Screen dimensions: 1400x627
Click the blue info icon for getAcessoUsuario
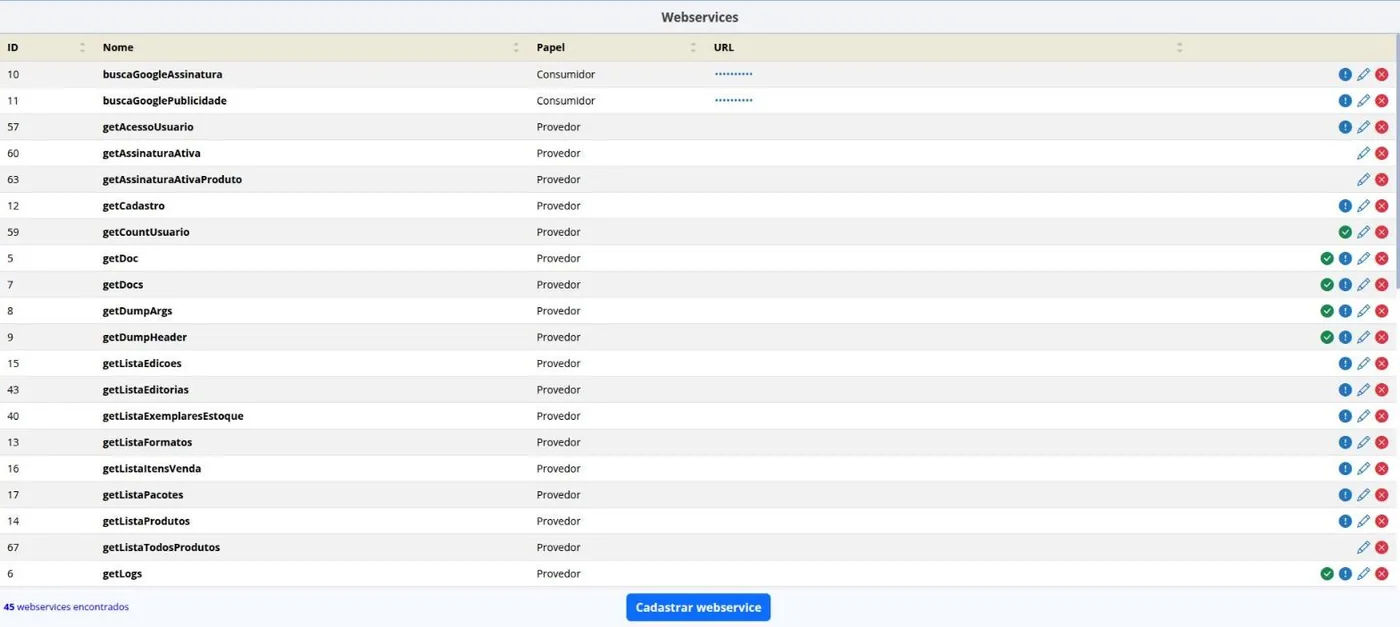(x=1345, y=127)
